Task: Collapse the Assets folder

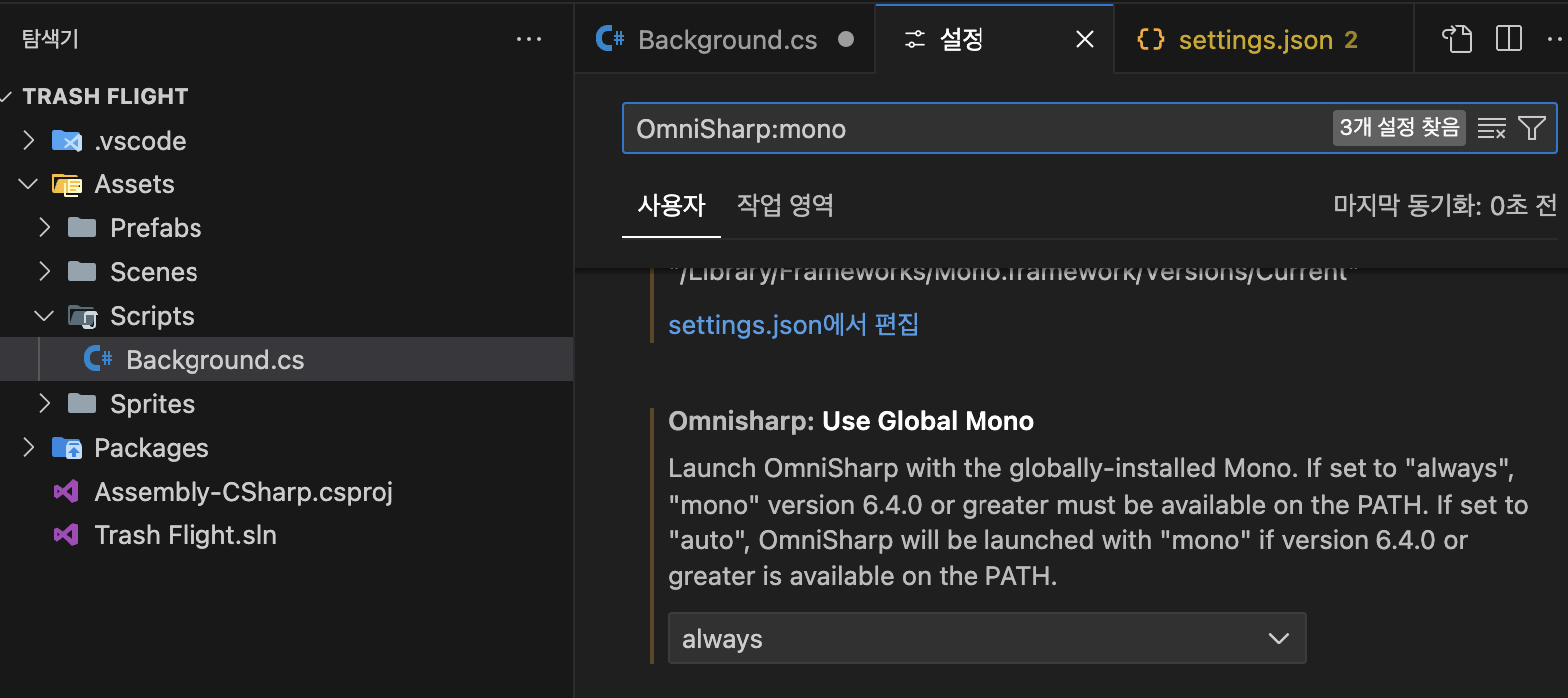Action: click(x=29, y=184)
